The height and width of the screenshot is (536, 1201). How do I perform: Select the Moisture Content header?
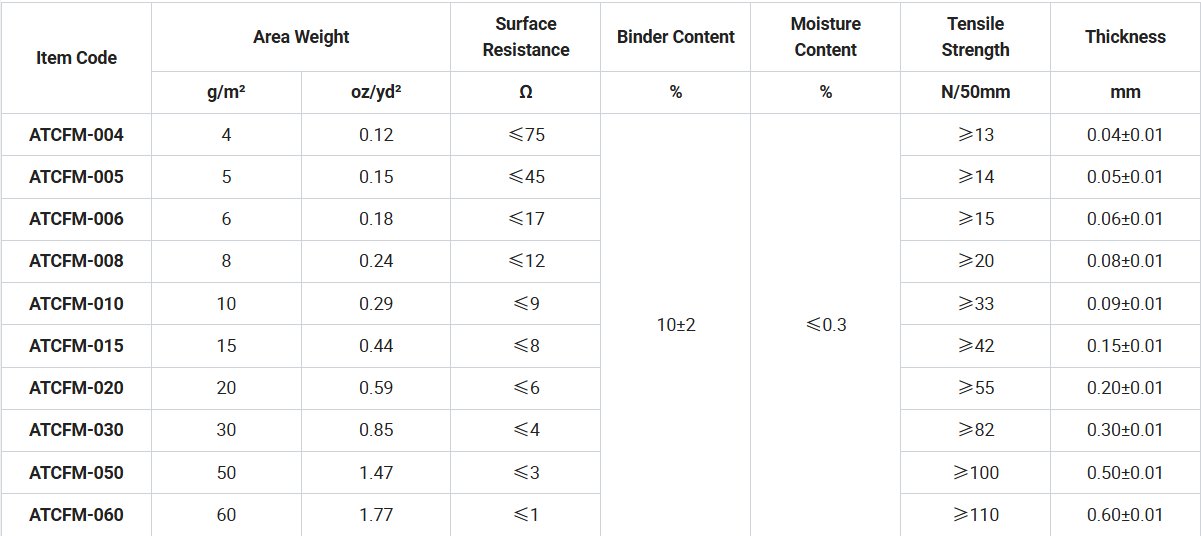point(825,37)
